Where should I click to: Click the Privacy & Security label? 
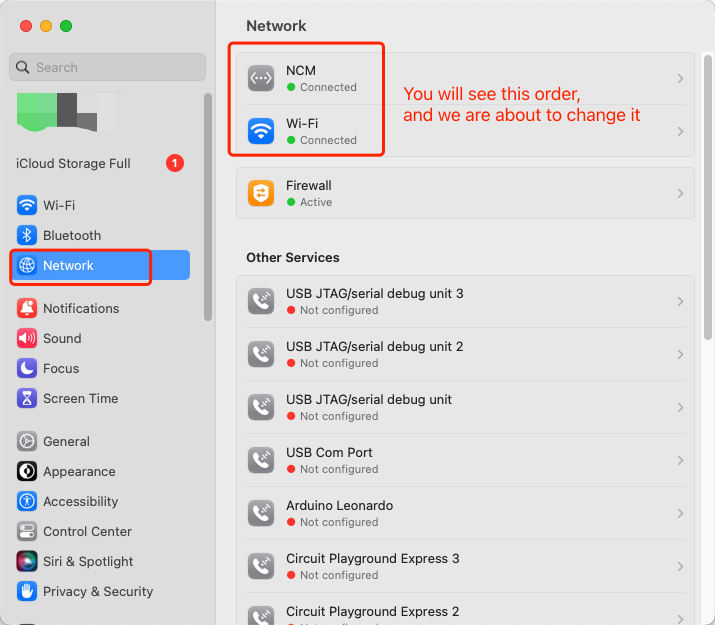coord(98,592)
